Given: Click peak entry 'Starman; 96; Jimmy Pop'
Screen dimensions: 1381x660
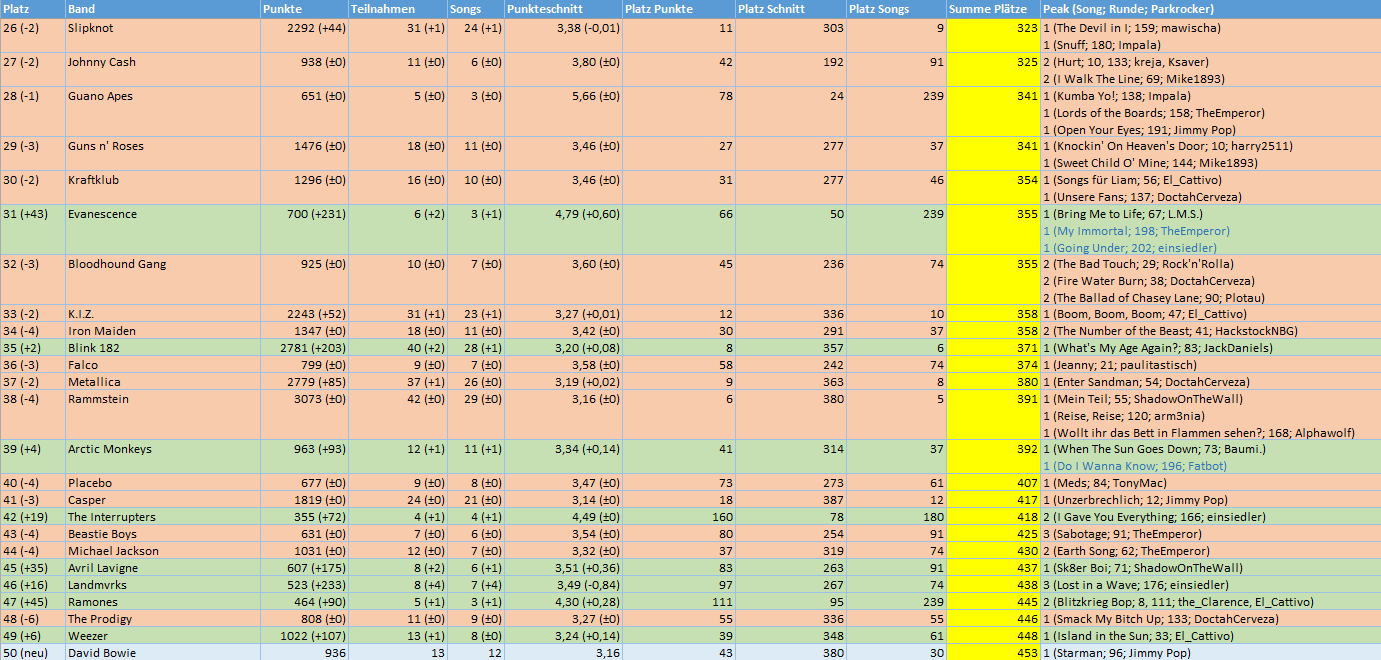Looking at the screenshot, I should (1116, 653).
